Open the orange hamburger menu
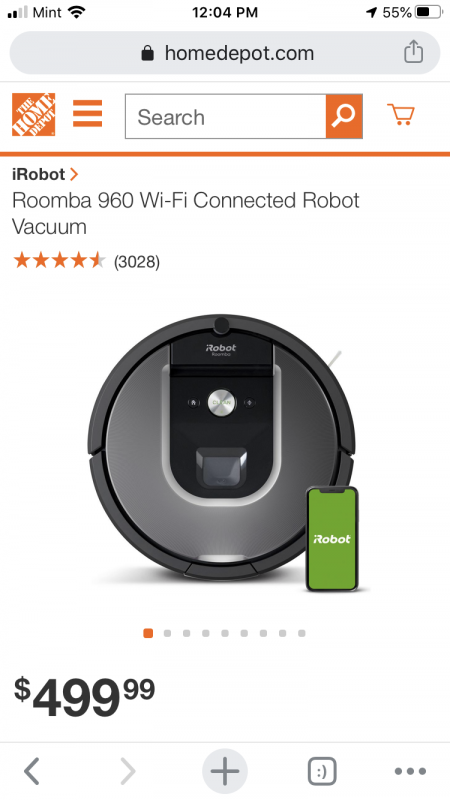Image resolution: width=450 pixels, height=800 pixels. coord(87,113)
